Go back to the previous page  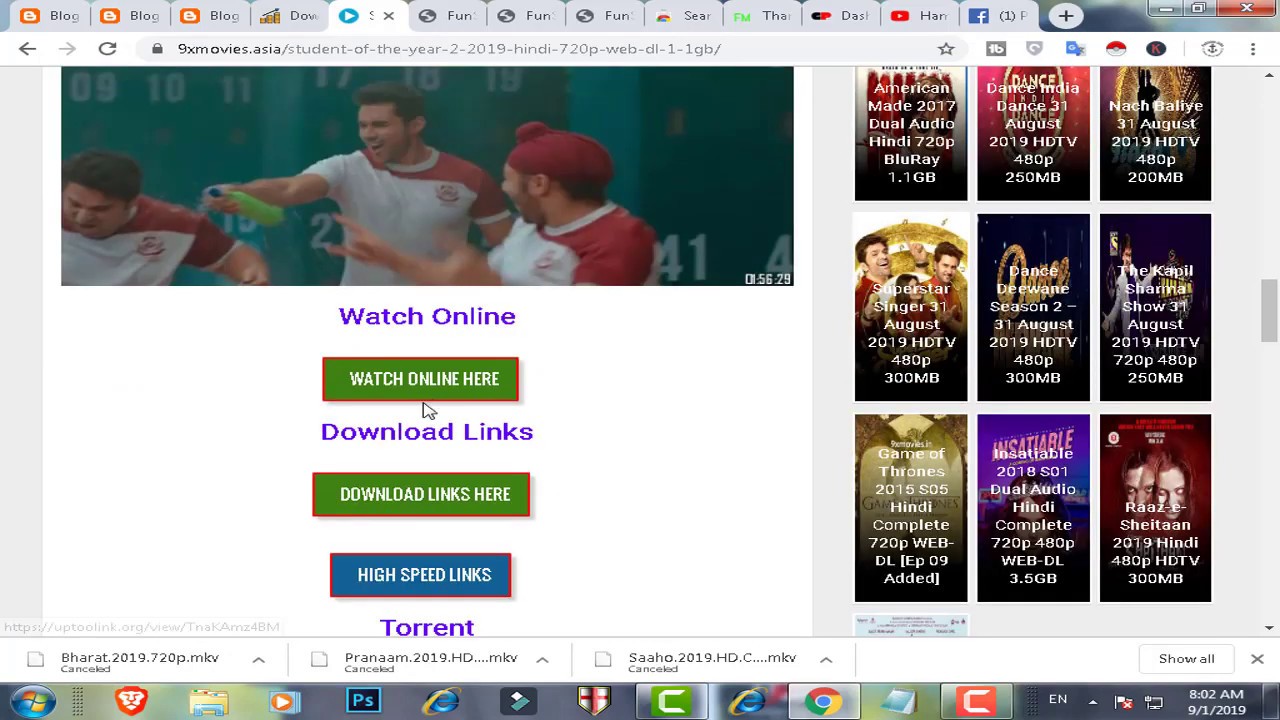pyautogui.click(x=28, y=48)
